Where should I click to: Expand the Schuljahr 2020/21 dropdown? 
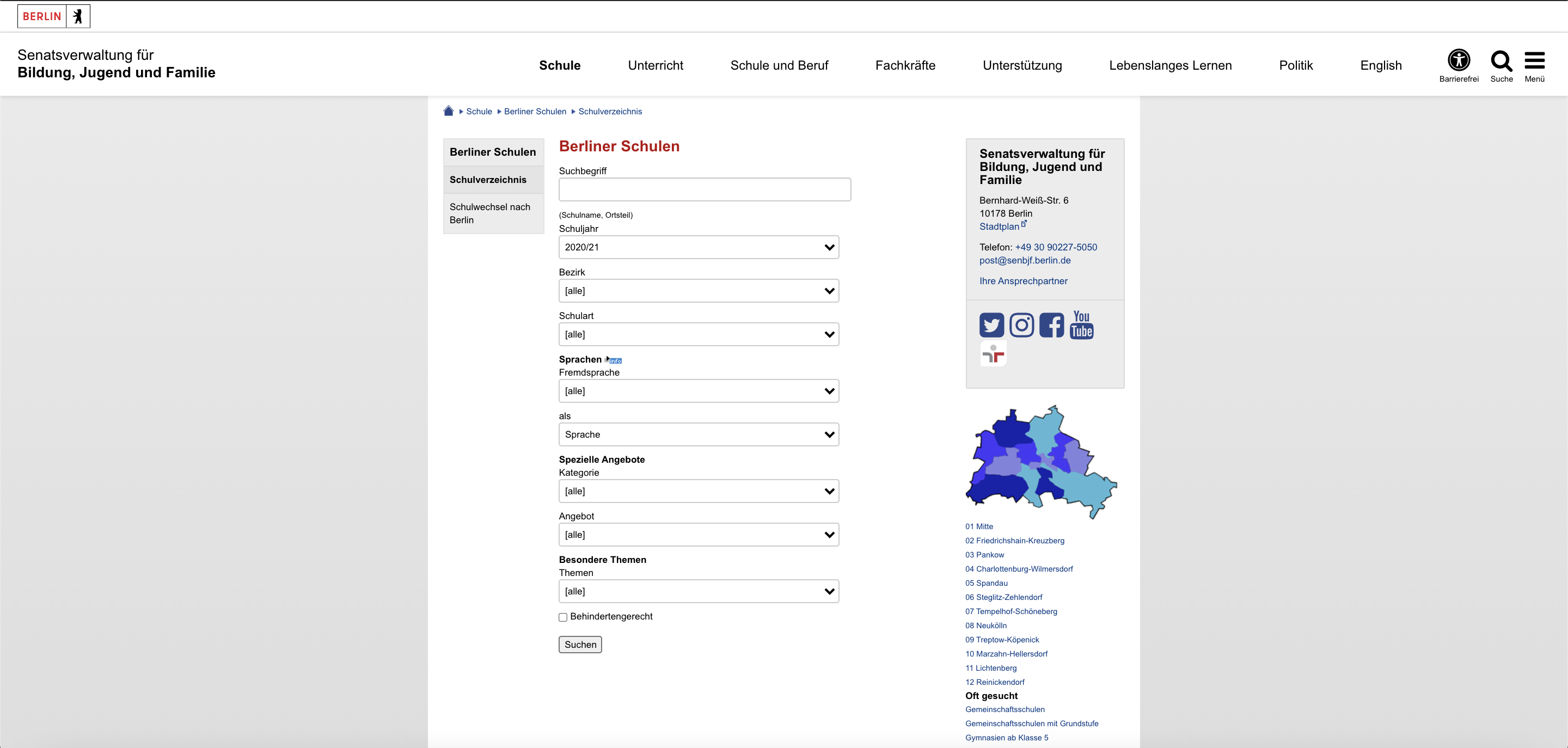point(698,247)
